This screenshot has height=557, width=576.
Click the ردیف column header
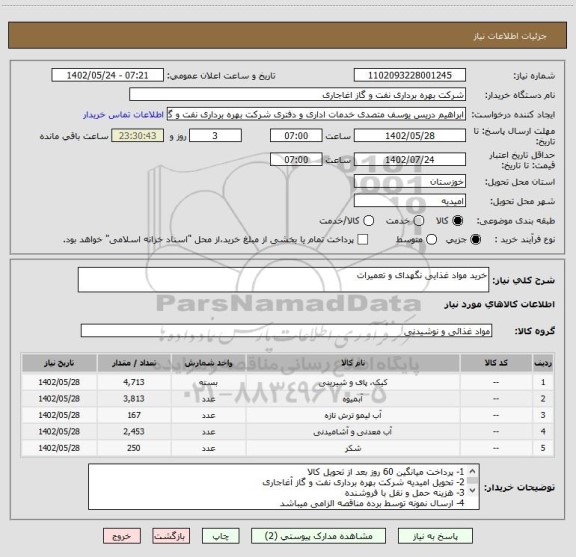point(543,363)
